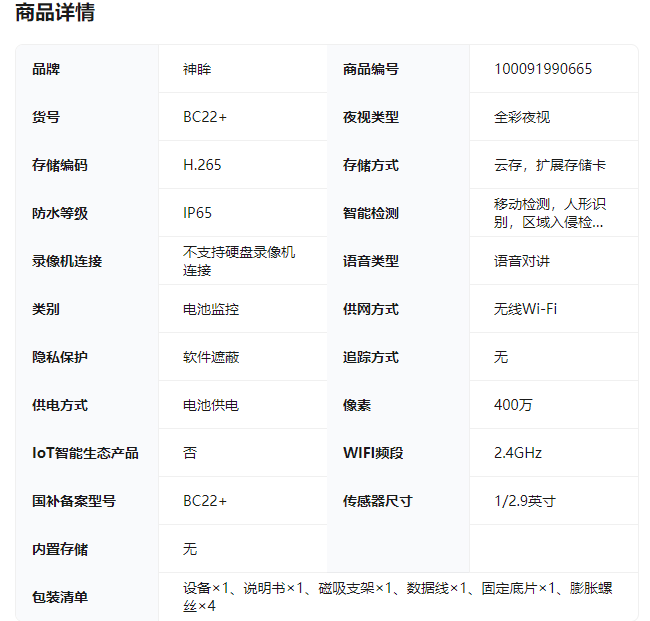Image resolution: width=650 pixels, height=621 pixels.
Task: Click the value H.265
Action: [202, 165]
